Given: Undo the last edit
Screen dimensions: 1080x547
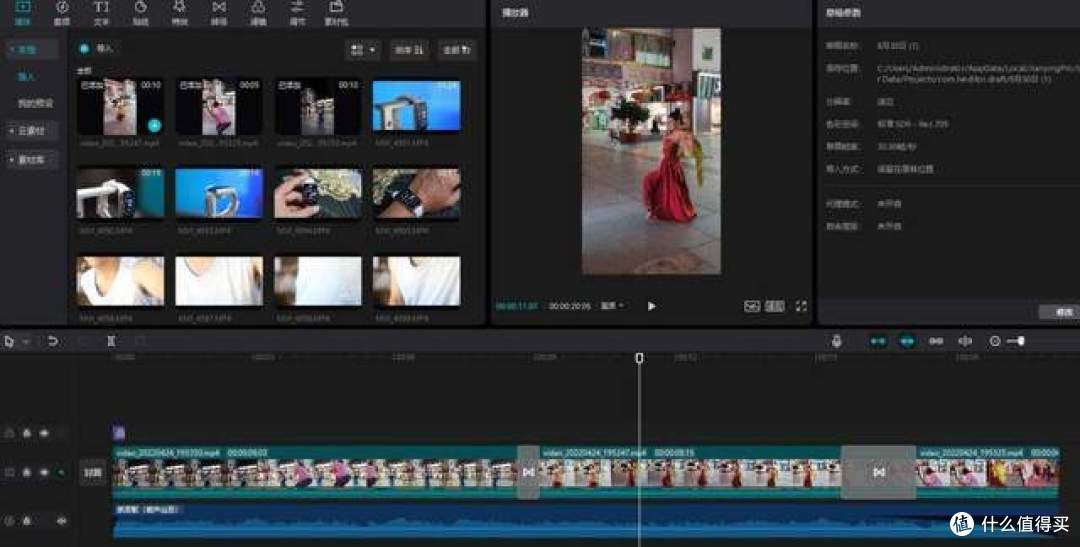Looking at the screenshot, I should [x=52, y=341].
